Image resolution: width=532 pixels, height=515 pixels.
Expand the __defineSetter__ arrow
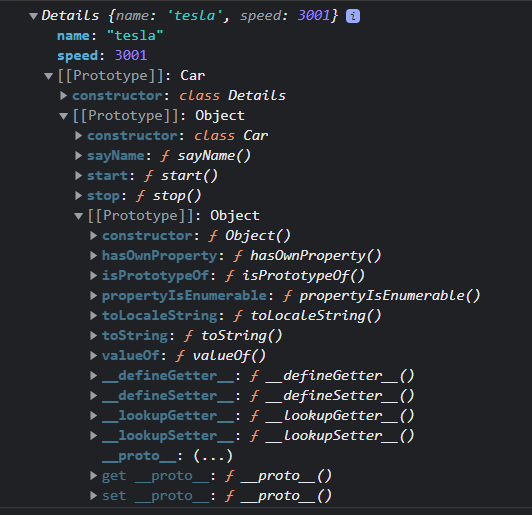[93, 396]
